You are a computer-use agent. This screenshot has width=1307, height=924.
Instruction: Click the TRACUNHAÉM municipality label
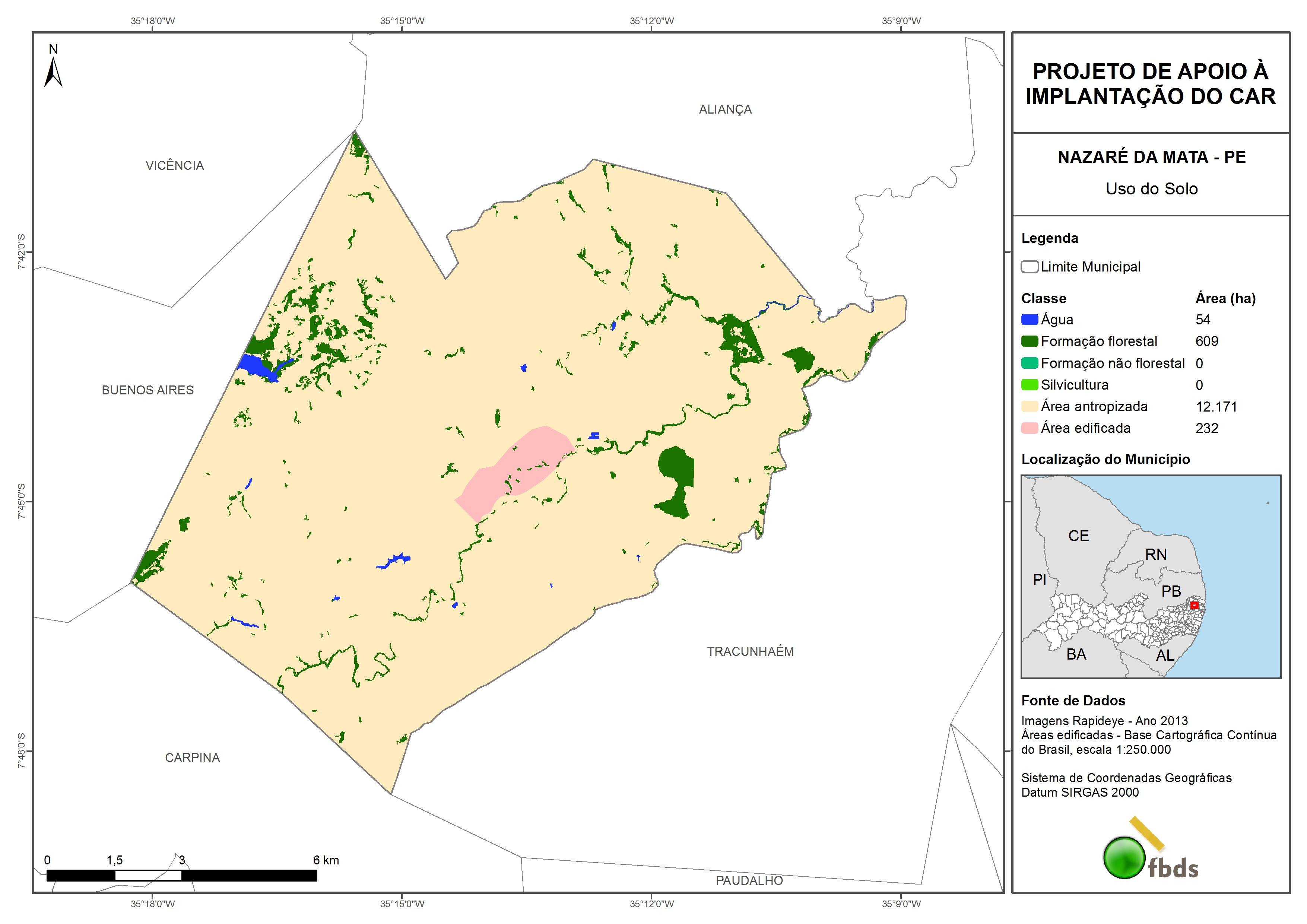750,651
